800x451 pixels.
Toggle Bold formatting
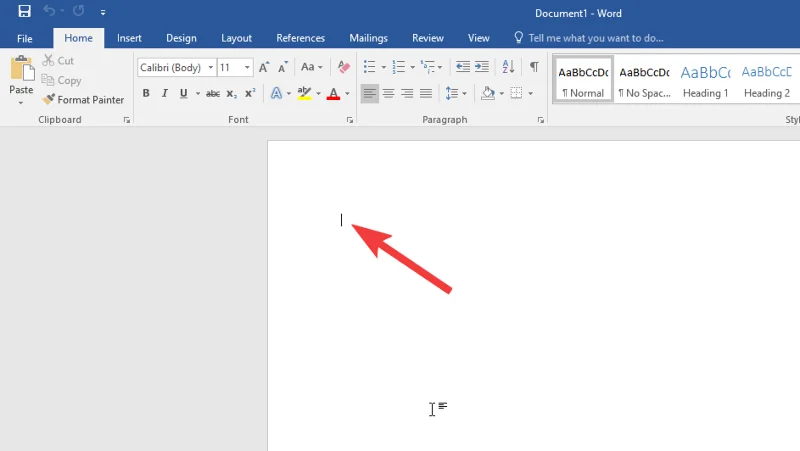click(x=146, y=94)
